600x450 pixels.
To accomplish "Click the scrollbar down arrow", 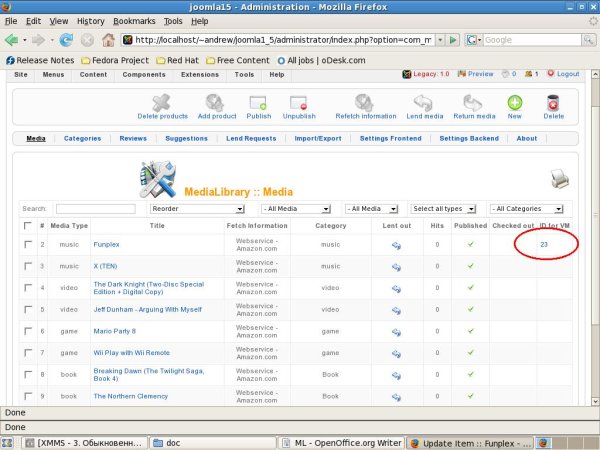I will (x=595, y=401).
